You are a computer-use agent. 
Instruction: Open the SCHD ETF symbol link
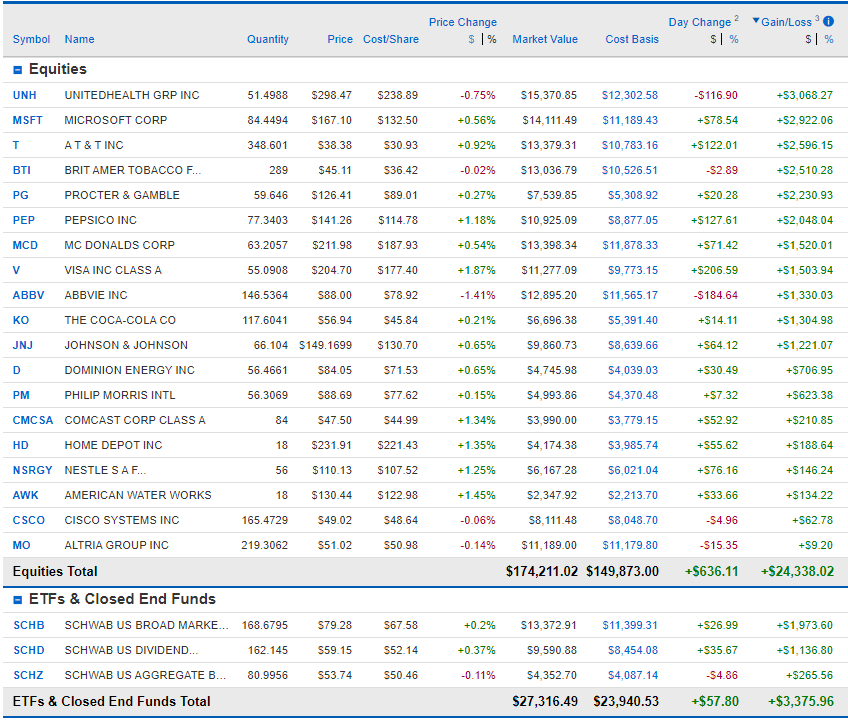pos(29,650)
